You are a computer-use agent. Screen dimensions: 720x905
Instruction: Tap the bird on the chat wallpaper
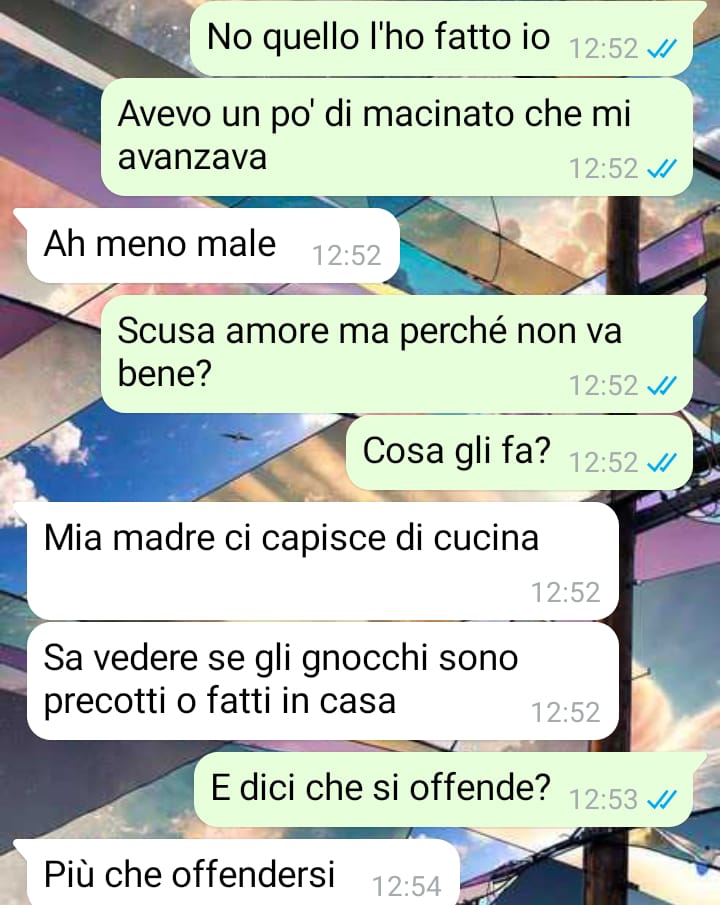(x=237, y=436)
